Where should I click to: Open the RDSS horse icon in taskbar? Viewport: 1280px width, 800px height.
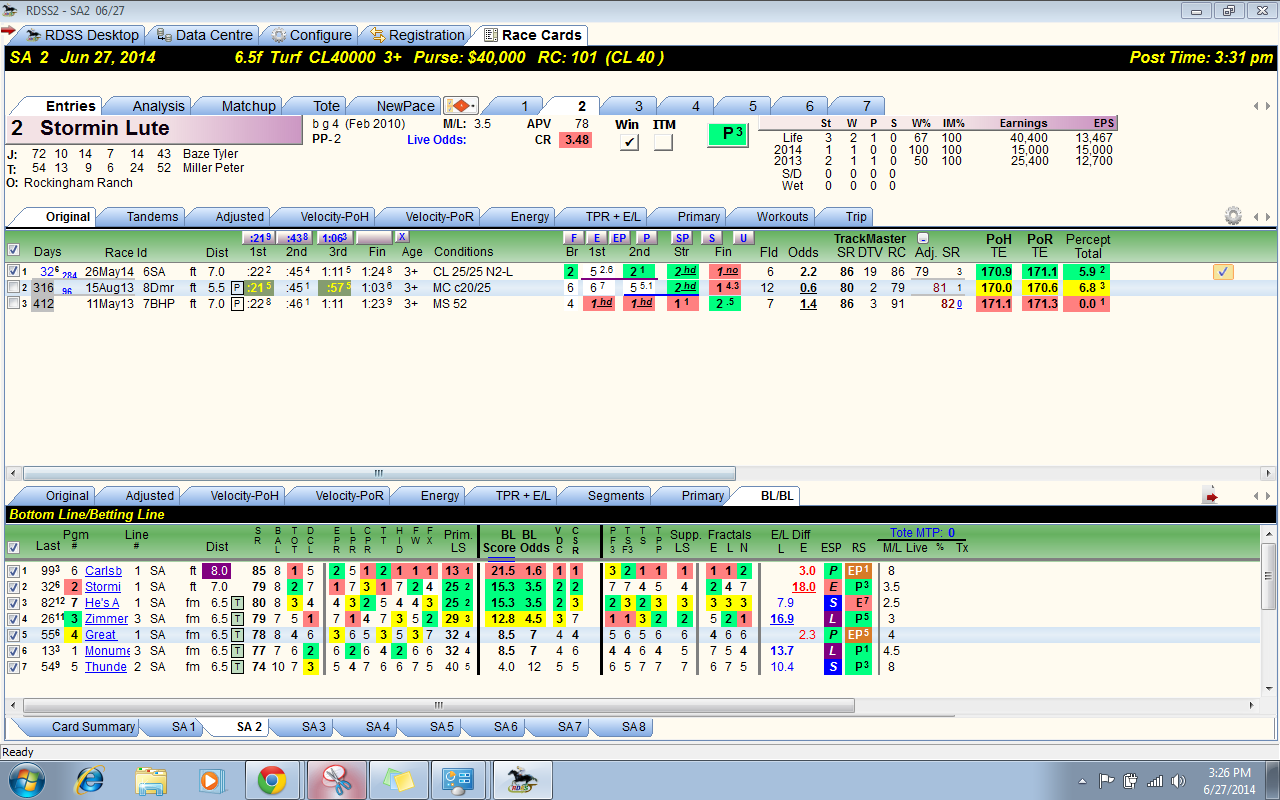[x=521, y=780]
